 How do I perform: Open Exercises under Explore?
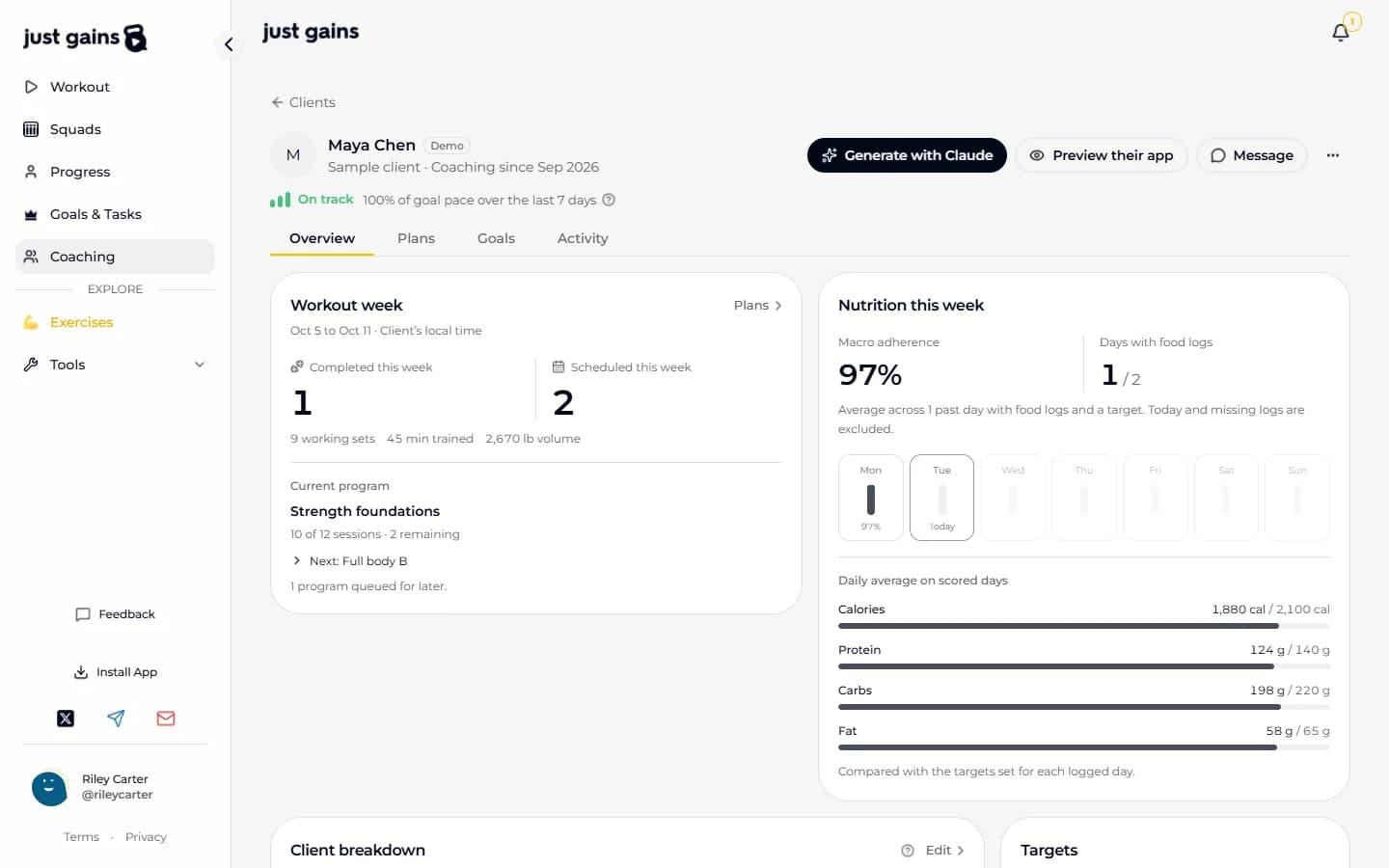[x=115, y=322]
